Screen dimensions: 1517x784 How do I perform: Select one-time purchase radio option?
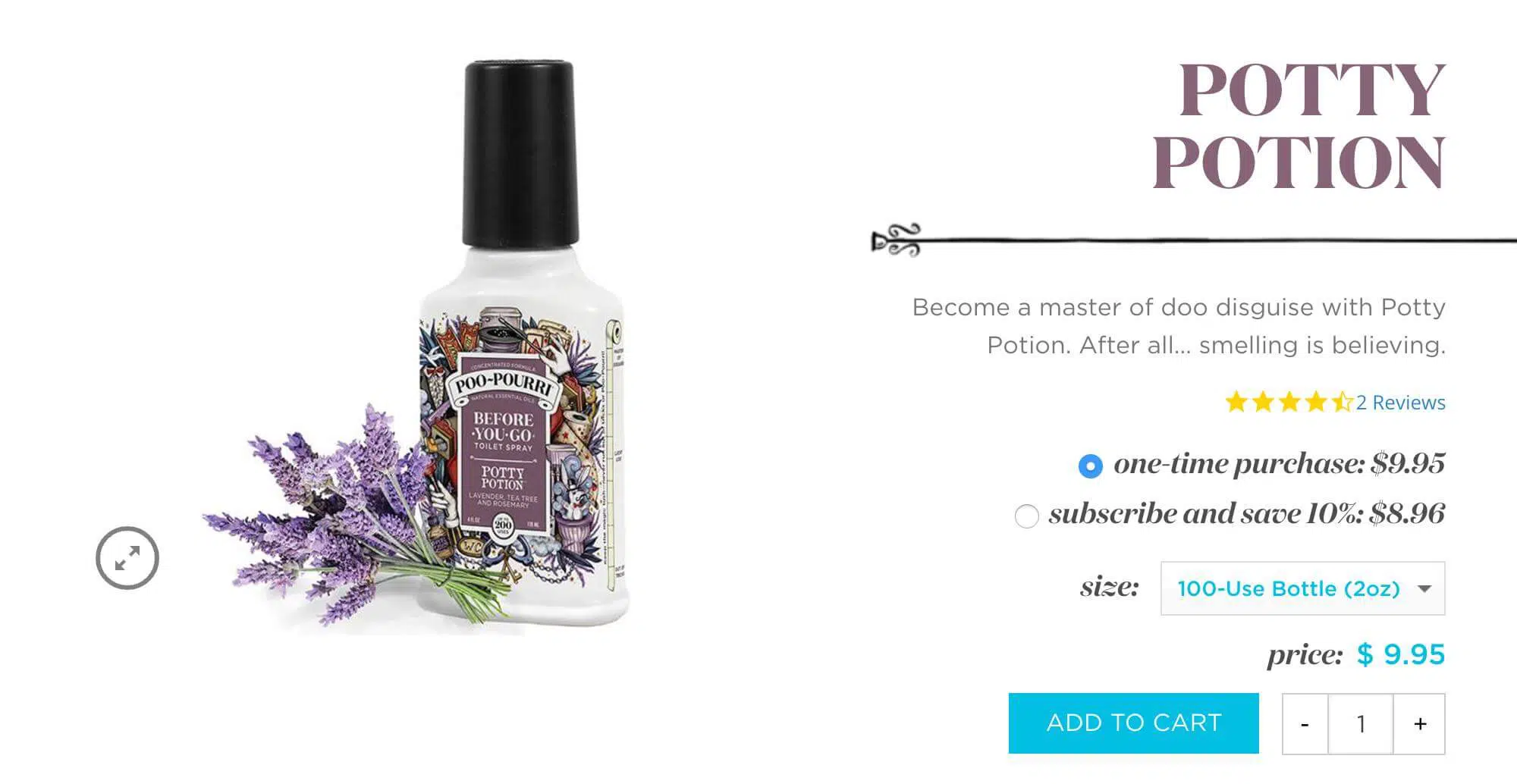[x=1090, y=466]
